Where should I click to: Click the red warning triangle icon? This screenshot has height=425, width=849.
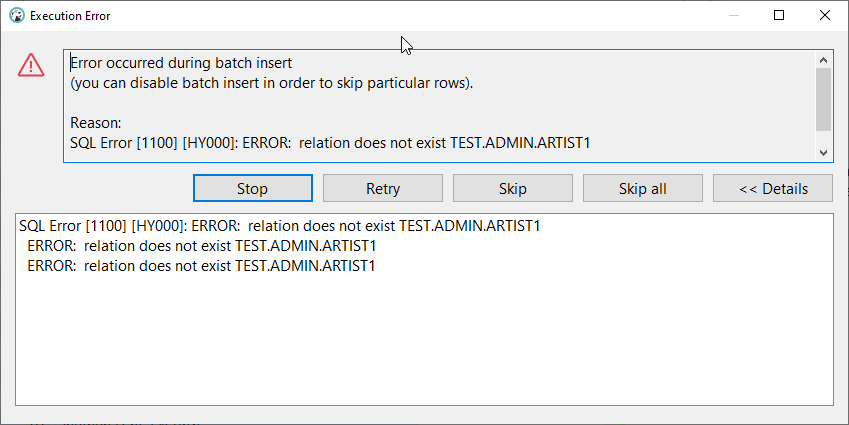pyautogui.click(x=31, y=66)
